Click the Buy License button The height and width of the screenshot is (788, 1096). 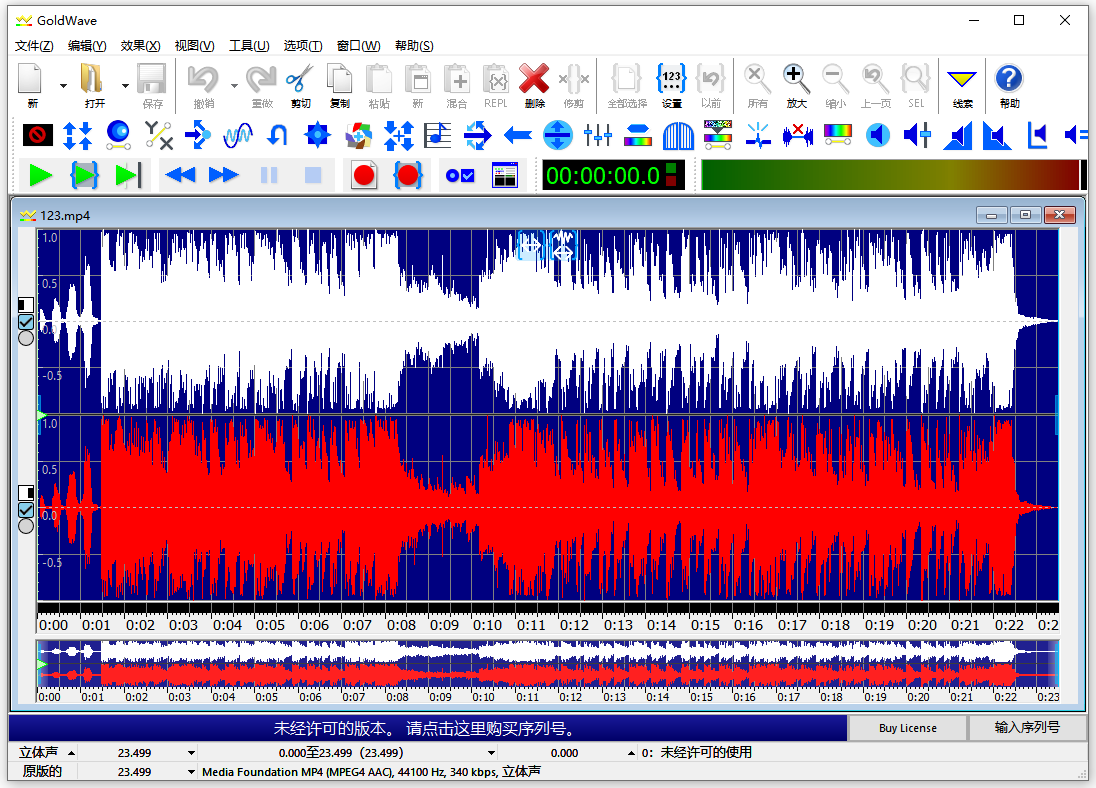point(907,728)
